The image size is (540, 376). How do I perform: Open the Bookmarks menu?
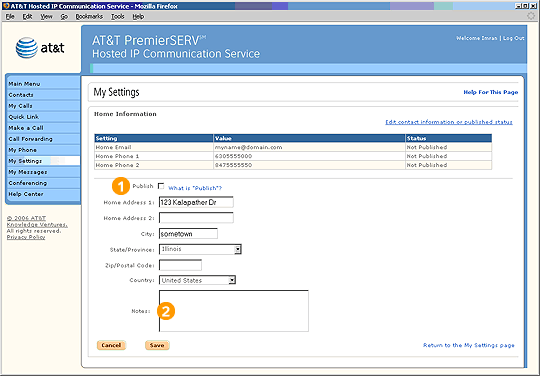(89, 17)
